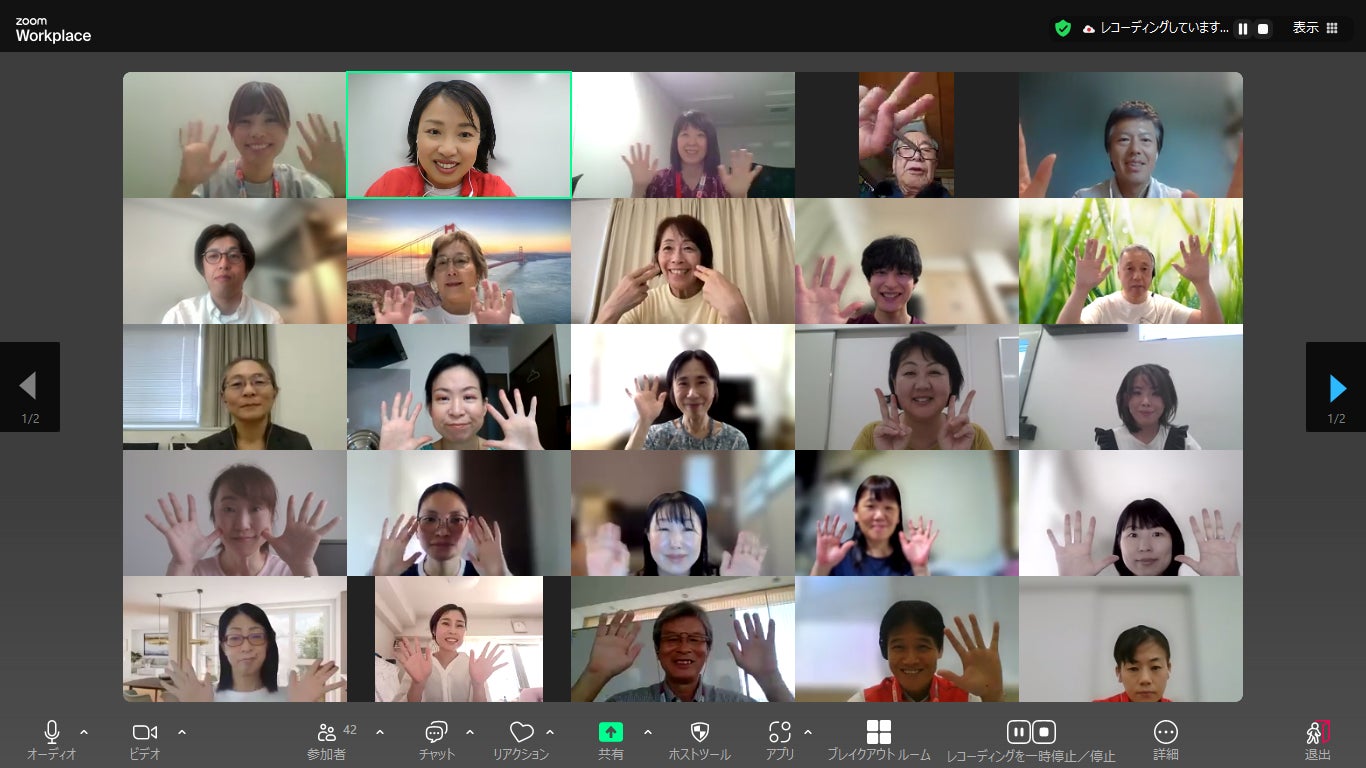The image size is (1366, 768).
Task: Click the レコーディングしています recording status text
Action: 1165,28
